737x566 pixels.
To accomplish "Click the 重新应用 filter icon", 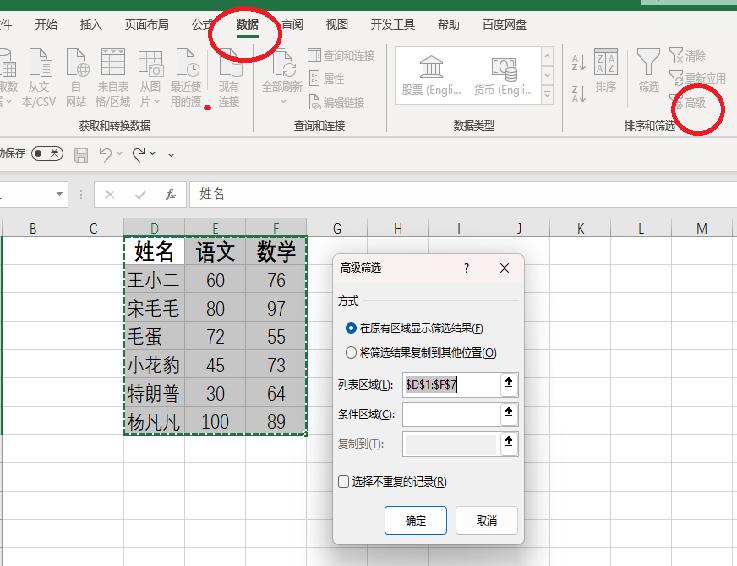I will (x=698, y=78).
